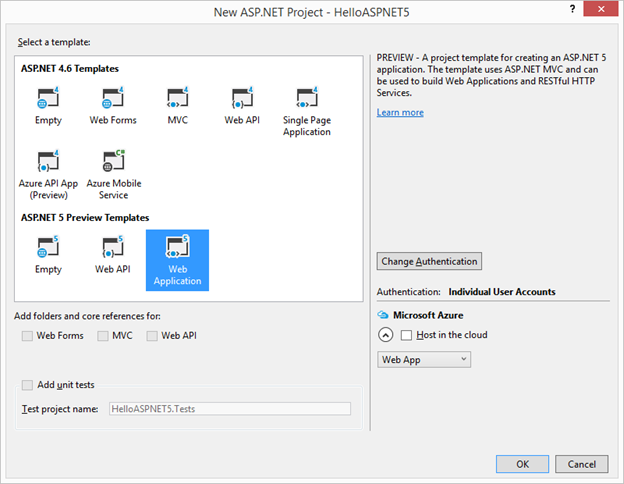Open the Web App dropdown
This screenshot has width=624, height=484.
click(x=424, y=359)
